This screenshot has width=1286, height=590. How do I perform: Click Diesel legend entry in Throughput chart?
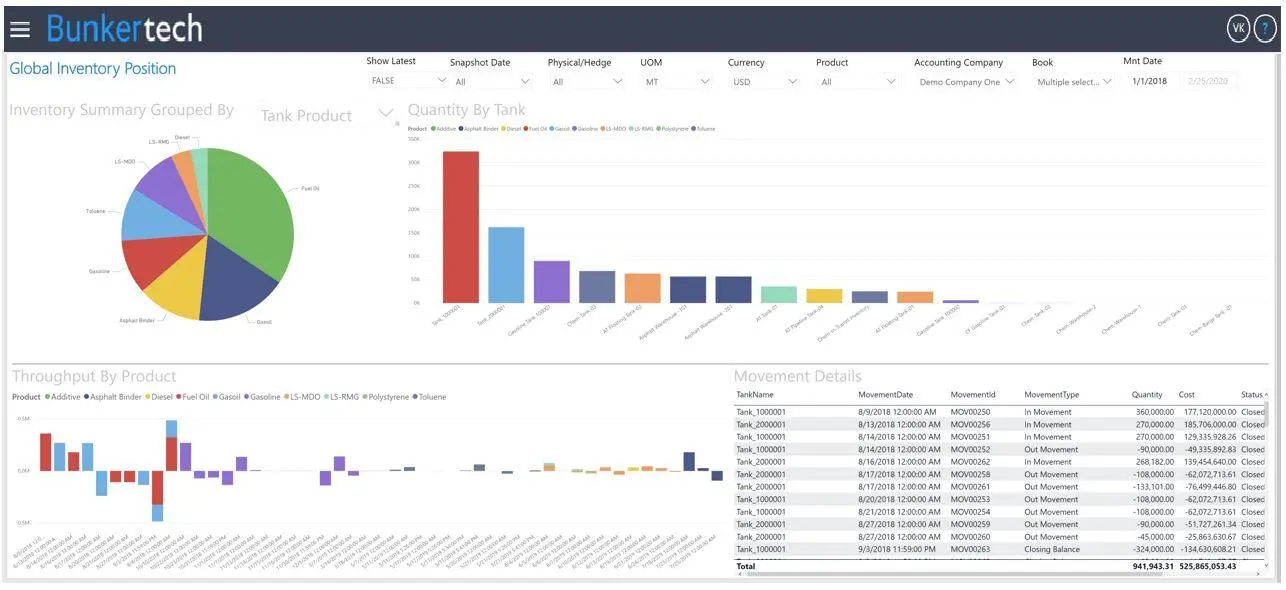pyautogui.click(x=159, y=397)
